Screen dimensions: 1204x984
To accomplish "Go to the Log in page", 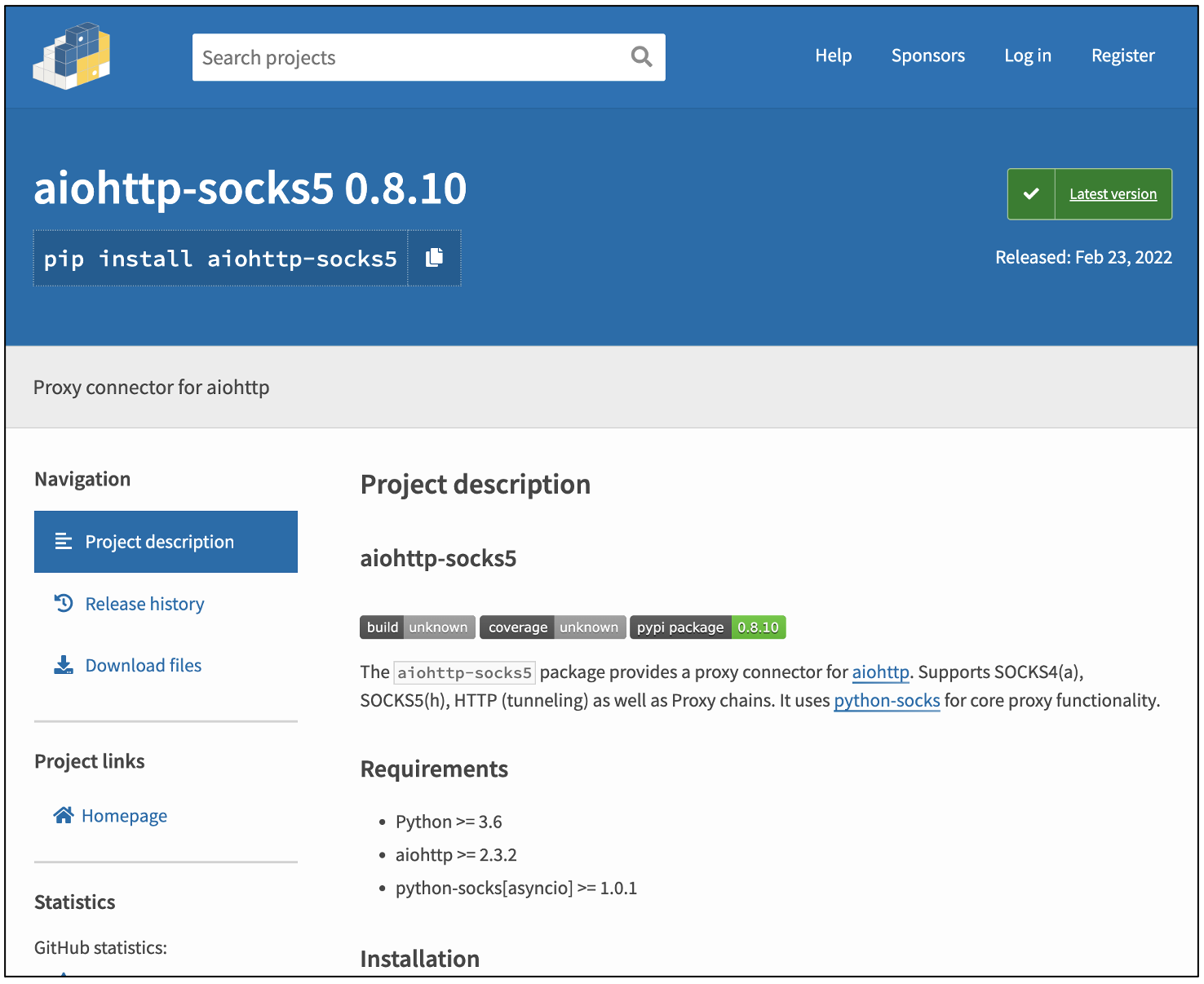I will [1027, 55].
